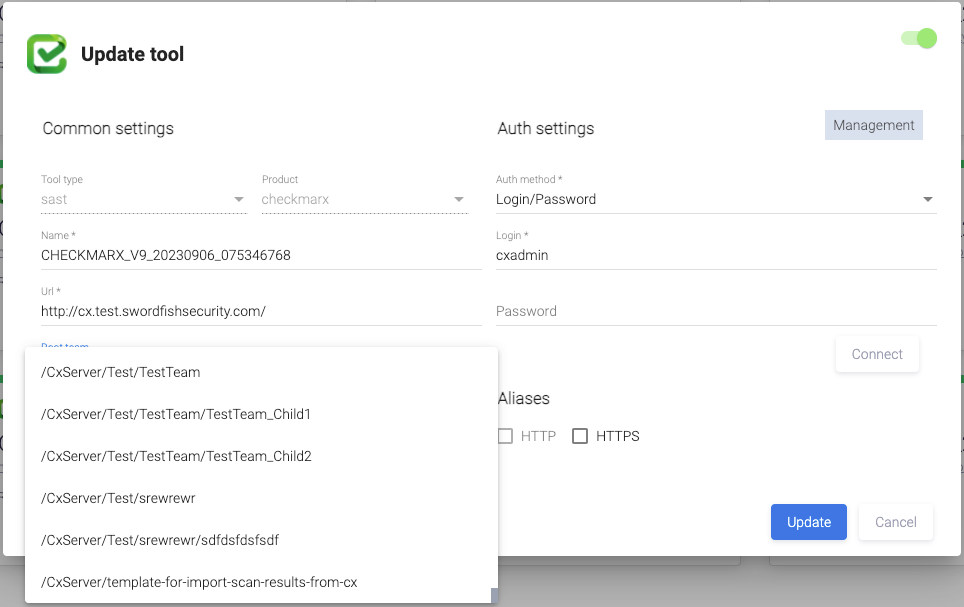Focus the Login field containing cxadmin
This screenshot has width=964, height=607.
tap(716, 255)
